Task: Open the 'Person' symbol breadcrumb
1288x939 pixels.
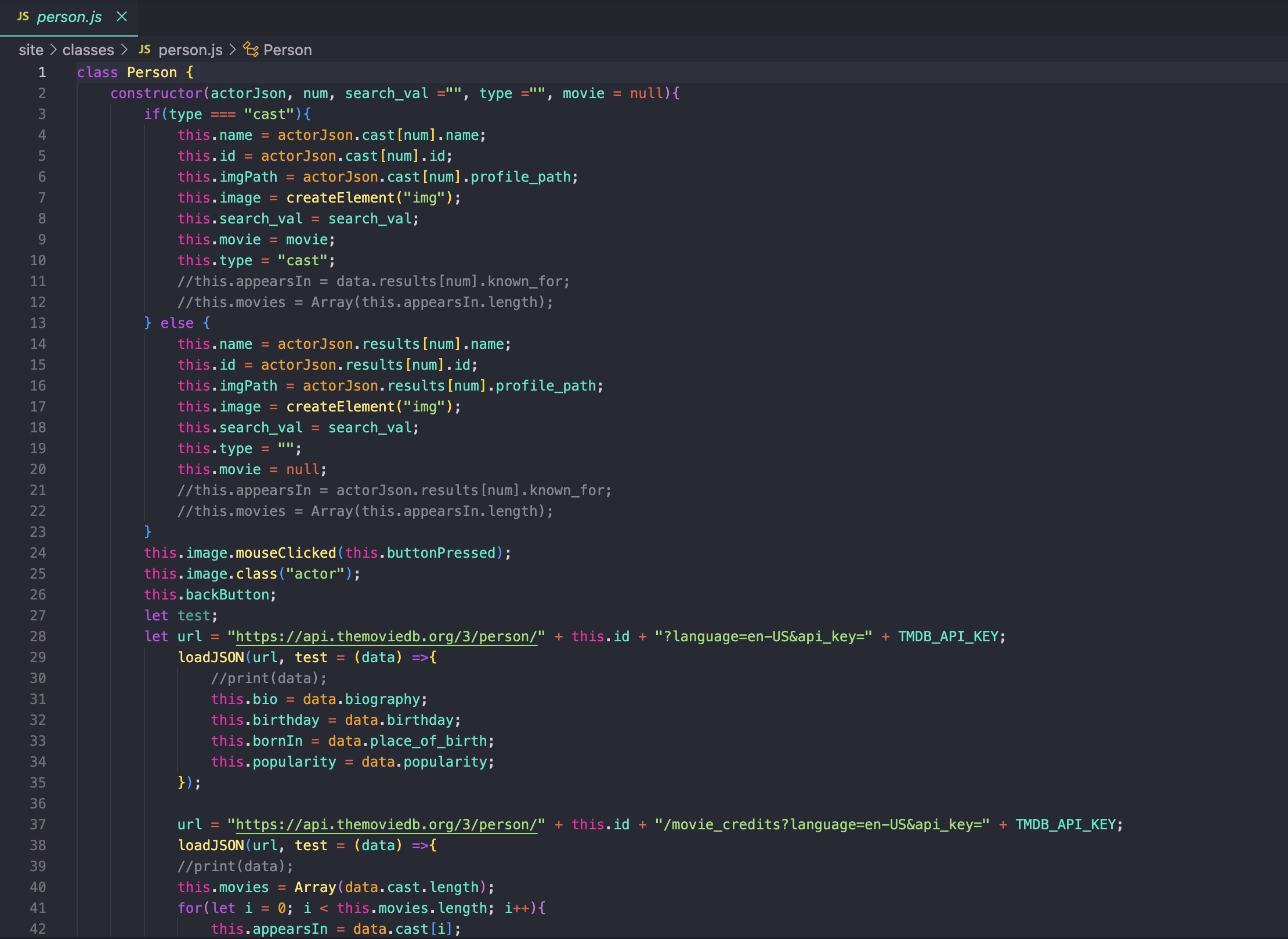Action: point(287,50)
